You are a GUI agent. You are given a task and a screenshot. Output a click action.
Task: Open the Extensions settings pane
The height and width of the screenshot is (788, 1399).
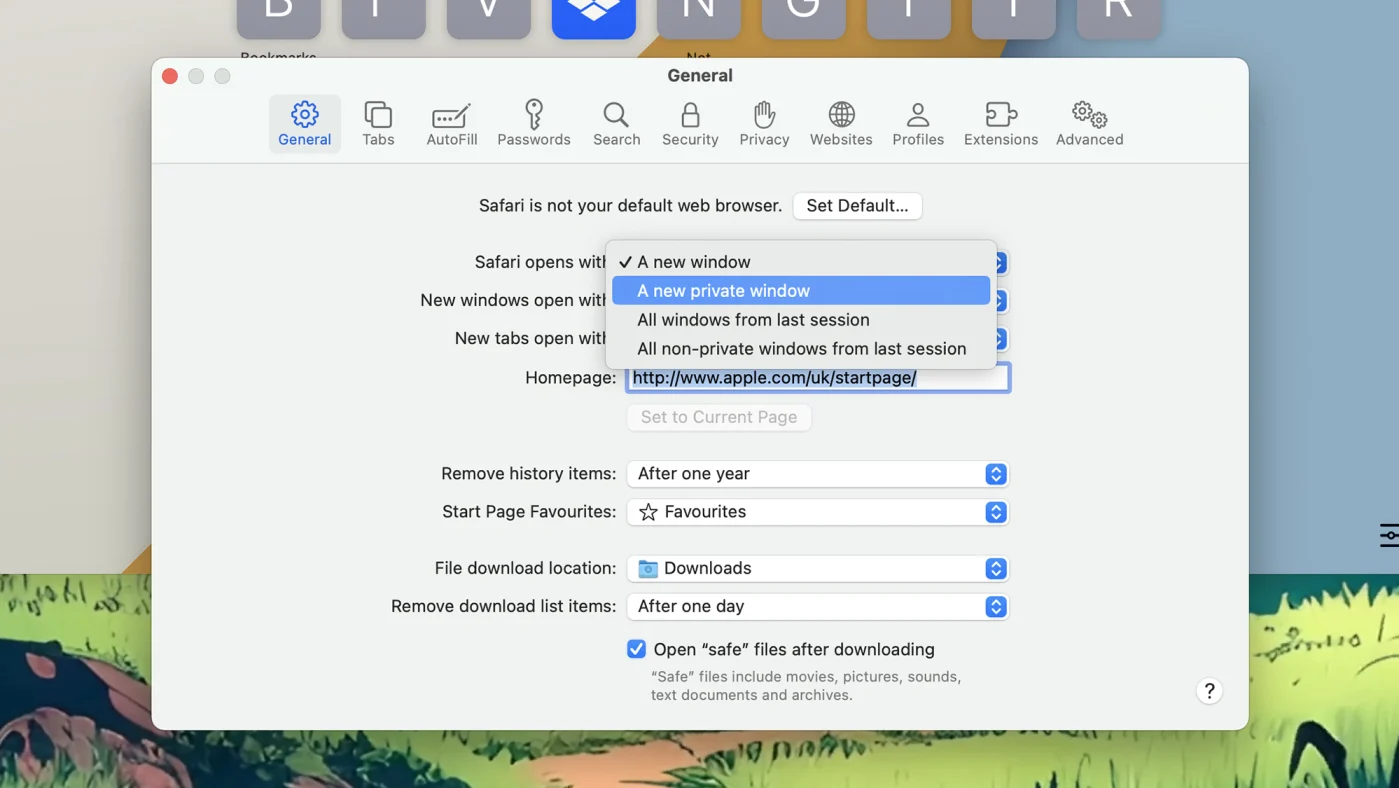(x=1000, y=124)
